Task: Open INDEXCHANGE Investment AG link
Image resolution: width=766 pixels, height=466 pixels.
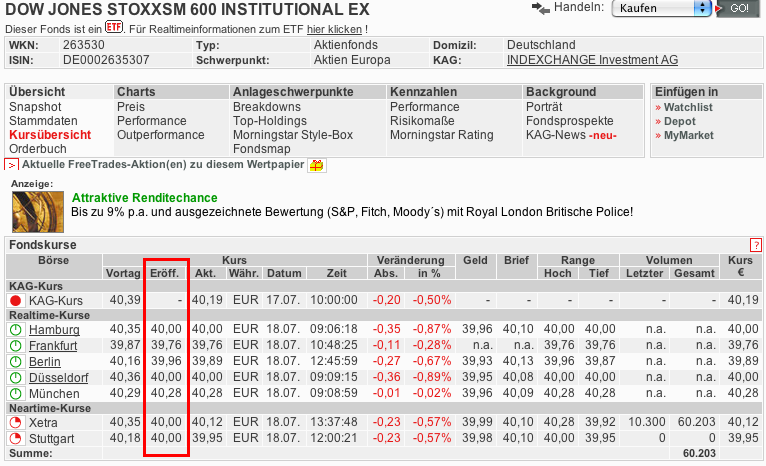Action: coord(592,60)
